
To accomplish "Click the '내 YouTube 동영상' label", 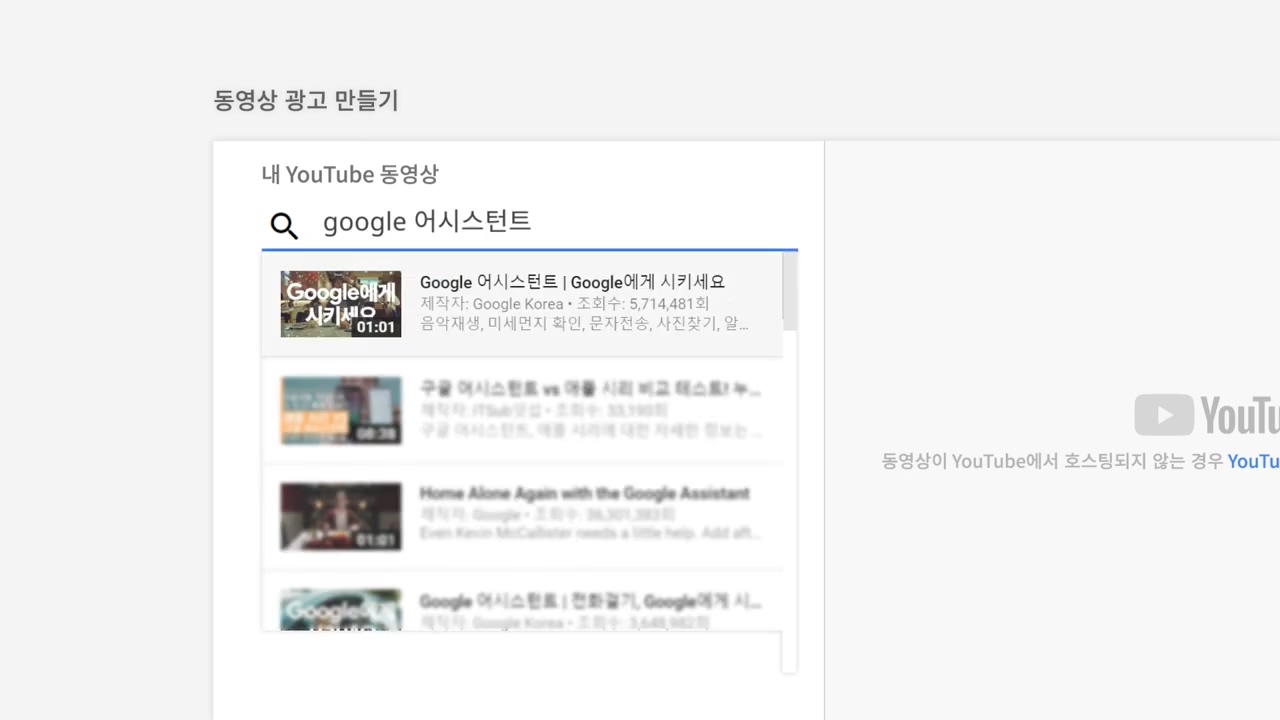I will coord(350,174).
